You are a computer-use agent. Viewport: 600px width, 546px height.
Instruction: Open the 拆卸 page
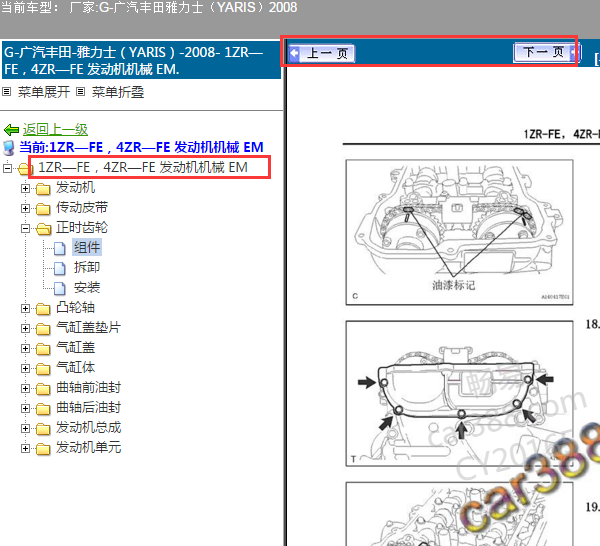click(x=87, y=267)
